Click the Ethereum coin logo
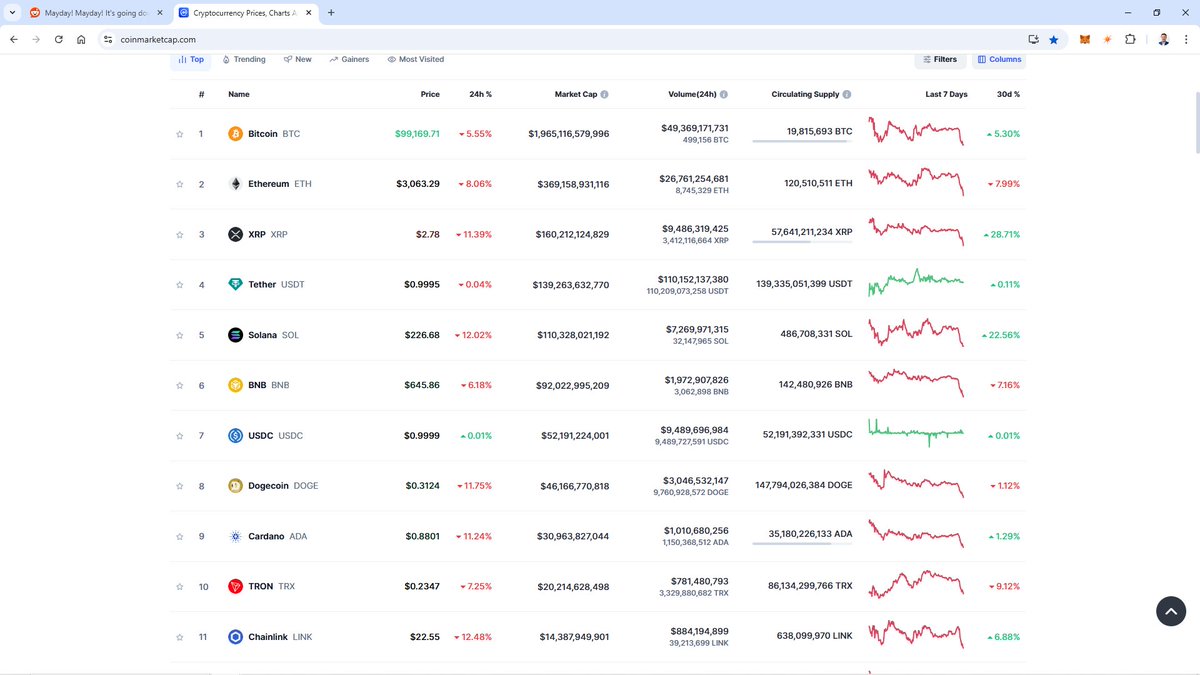Image resolution: width=1200 pixels, height=675 pixels. [x=236, y=184]
